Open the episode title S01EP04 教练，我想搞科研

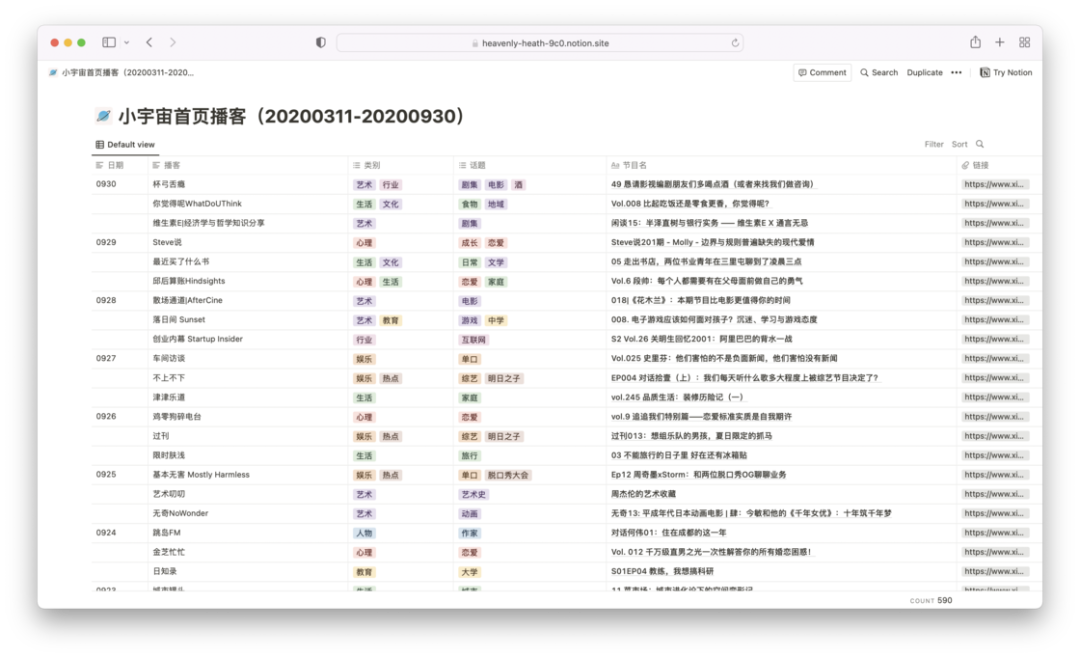[663, 571]
